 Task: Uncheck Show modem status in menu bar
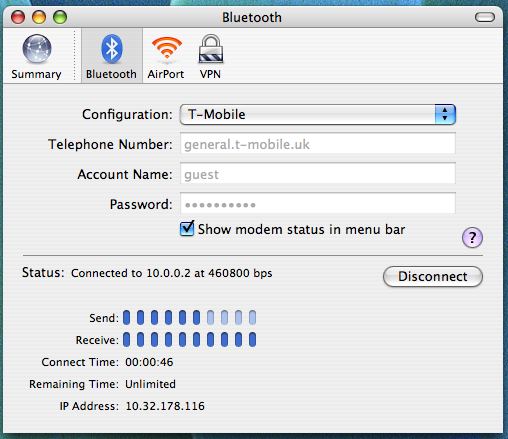(x=187, y=229)
